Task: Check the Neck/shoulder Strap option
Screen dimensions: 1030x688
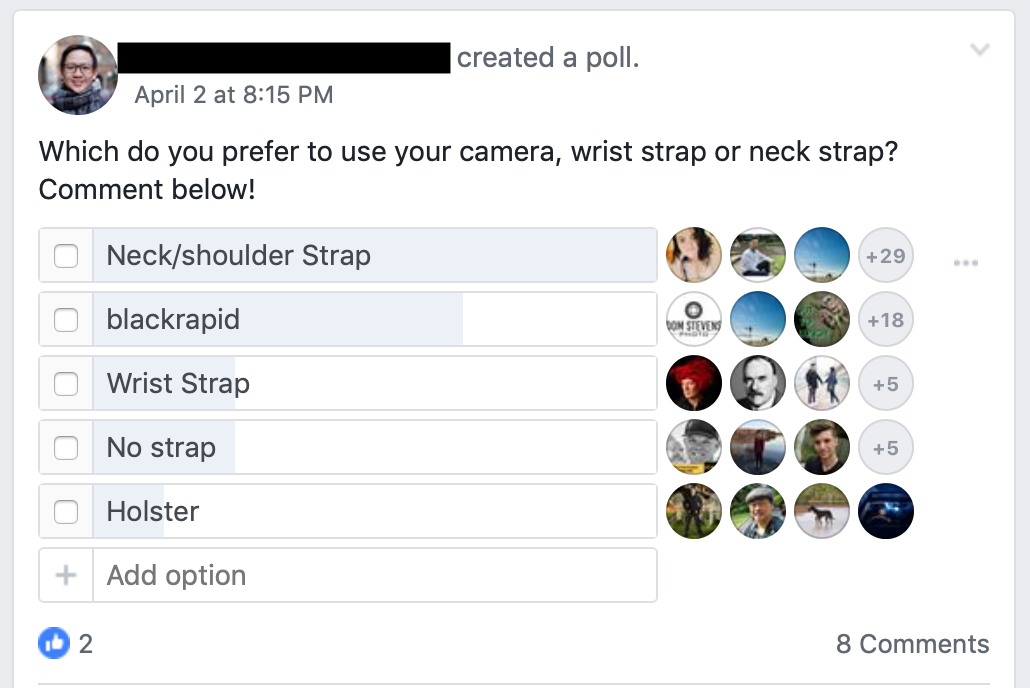Action: (x=66, y=256)
